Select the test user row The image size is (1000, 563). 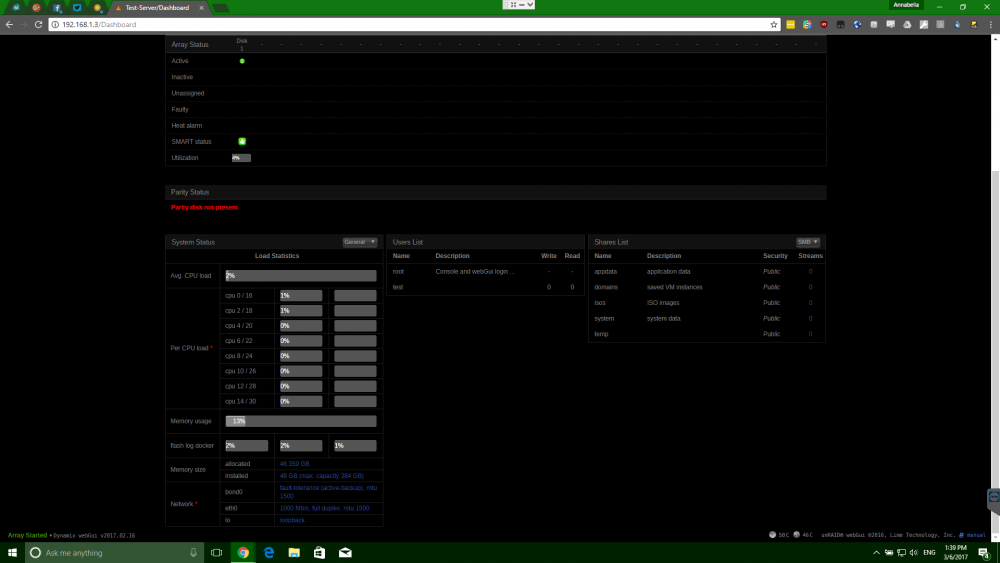point(485,287)
